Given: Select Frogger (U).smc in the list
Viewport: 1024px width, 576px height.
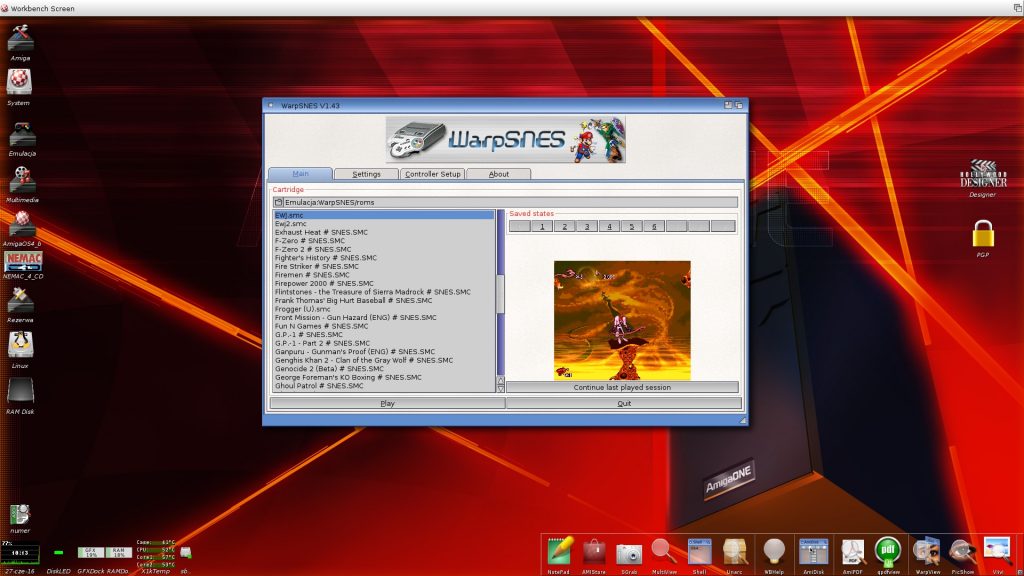Looking at the screenshot, I should (x=384, y=309).
